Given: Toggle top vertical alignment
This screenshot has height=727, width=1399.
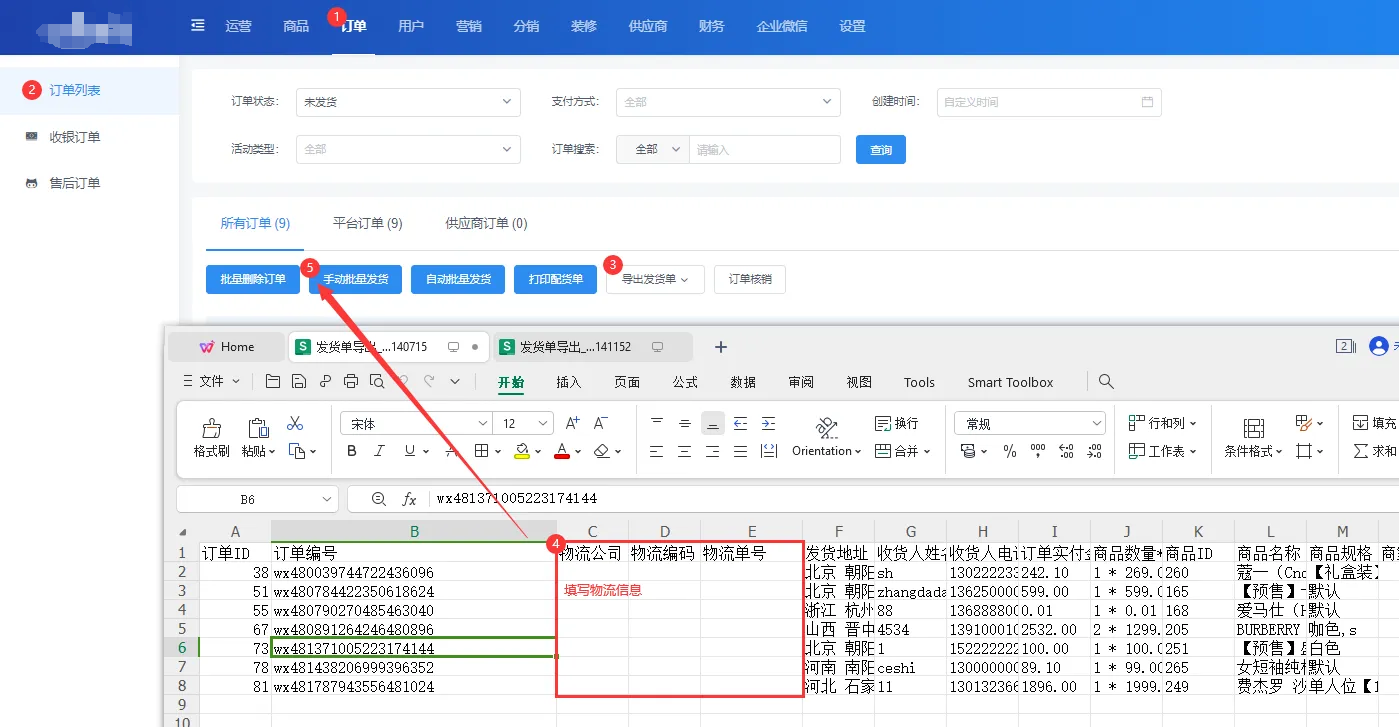Looking at the screenshot, I should (656, 423).
